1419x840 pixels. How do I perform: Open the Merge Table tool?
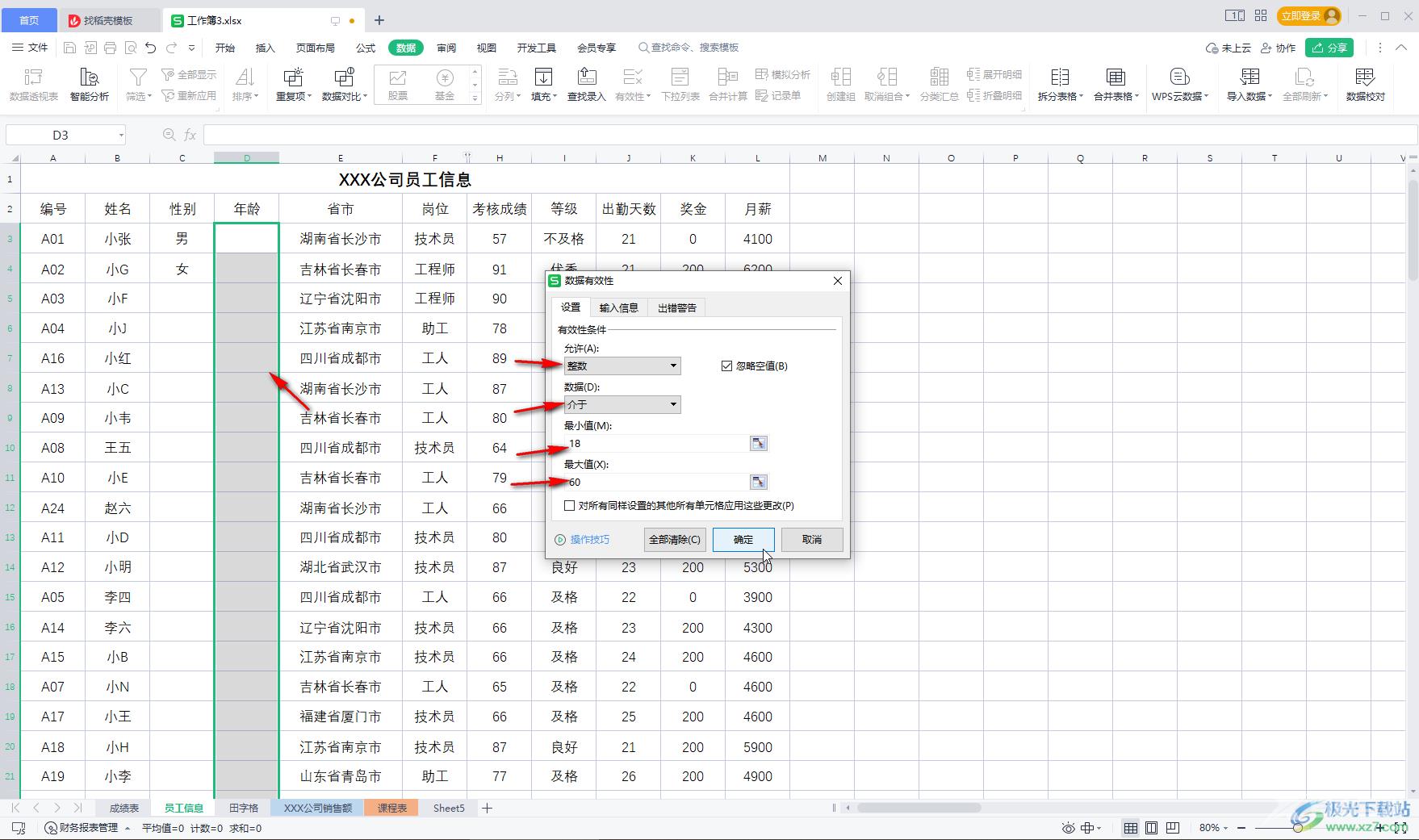click(x=1116, y=84)
